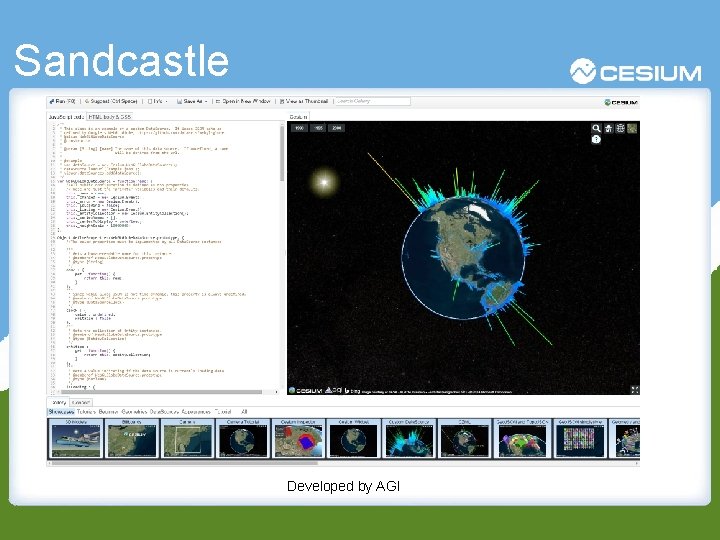Open the GeoJSON and TopoJSON thumbnail
720x540 pixels.
tap(522, 438)
